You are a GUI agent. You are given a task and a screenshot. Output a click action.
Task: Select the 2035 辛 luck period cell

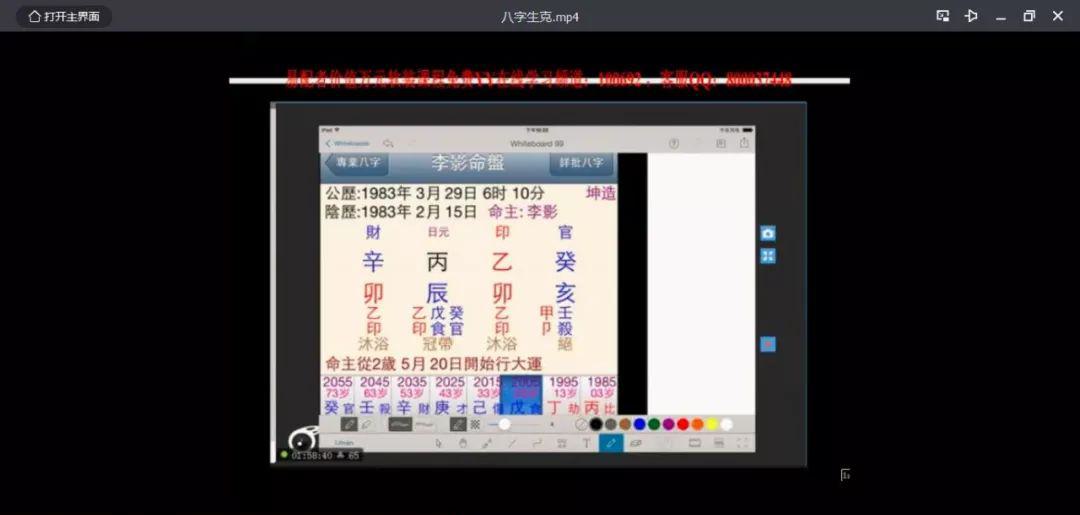pos(412,395)
